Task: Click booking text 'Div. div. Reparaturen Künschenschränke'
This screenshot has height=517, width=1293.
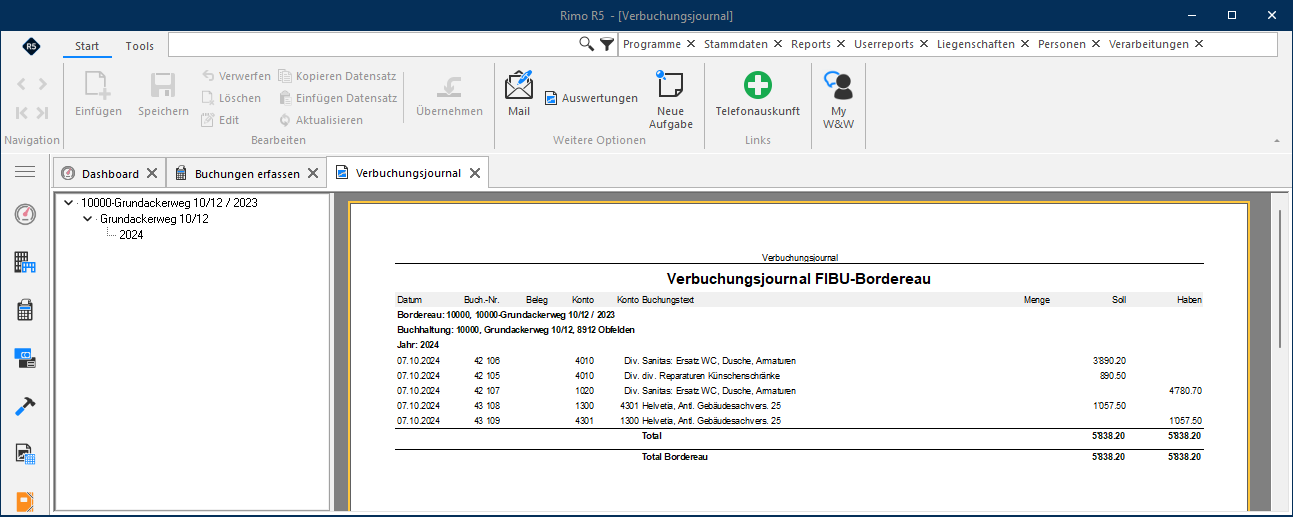Action: point(701,375)
